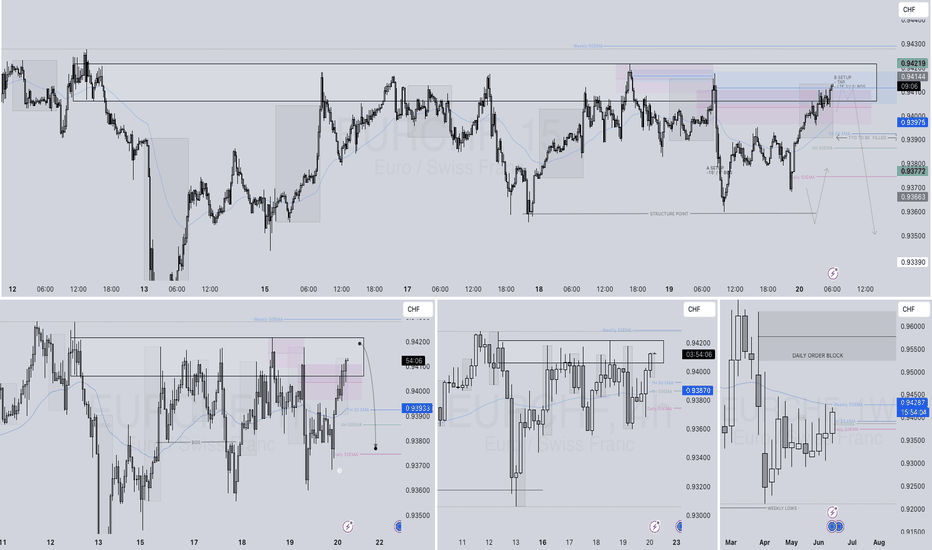Select STRUCTURE POINT line label
Viewport: 932px width, 550px height.
point(669,213)
